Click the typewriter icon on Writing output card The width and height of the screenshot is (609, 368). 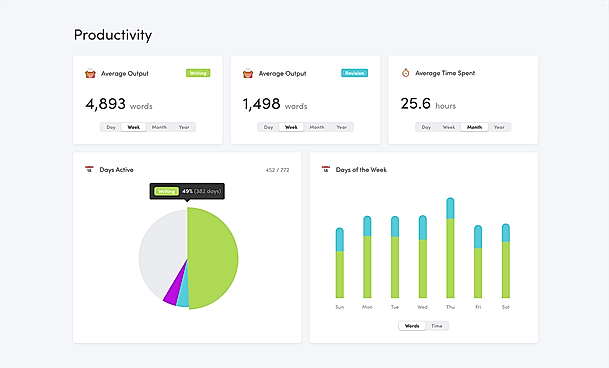90,73
